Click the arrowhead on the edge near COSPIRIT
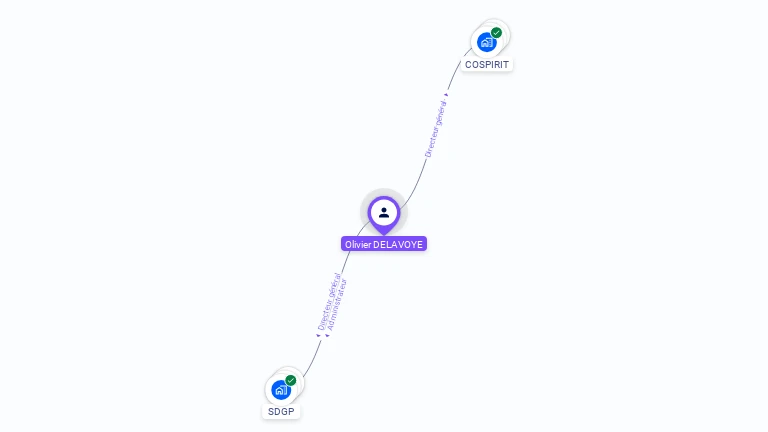Screen dimensions: 768x432 tap(446, 95)
